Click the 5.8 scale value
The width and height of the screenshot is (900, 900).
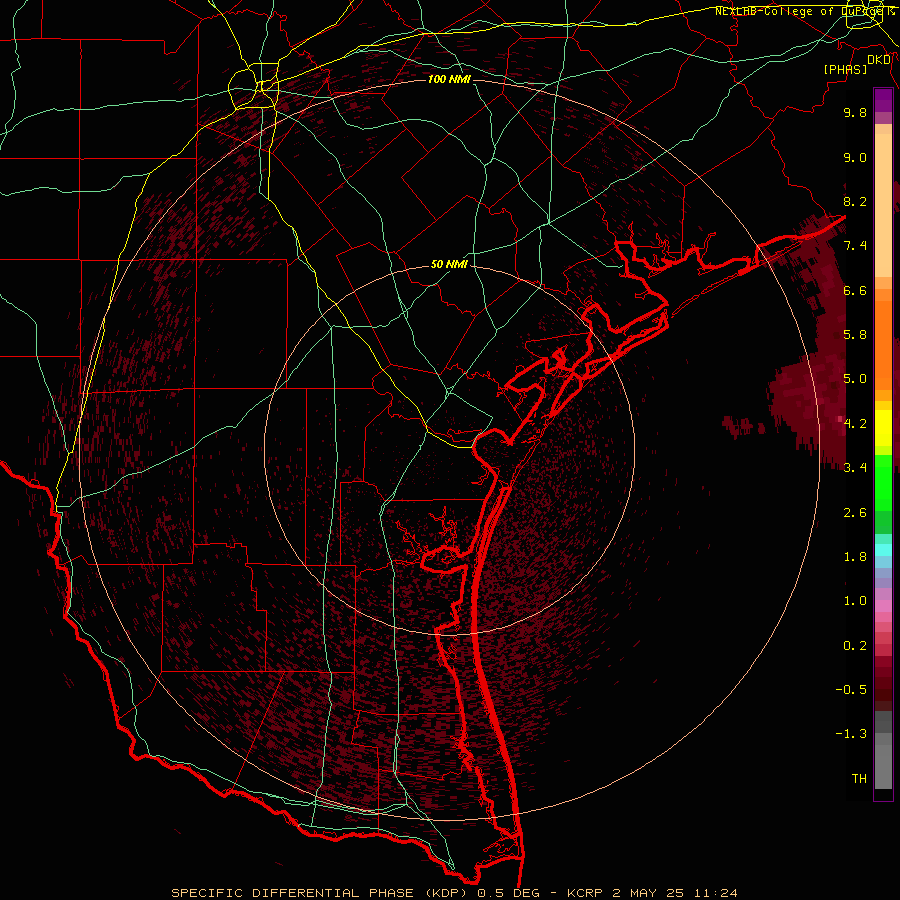click(855, 335)
